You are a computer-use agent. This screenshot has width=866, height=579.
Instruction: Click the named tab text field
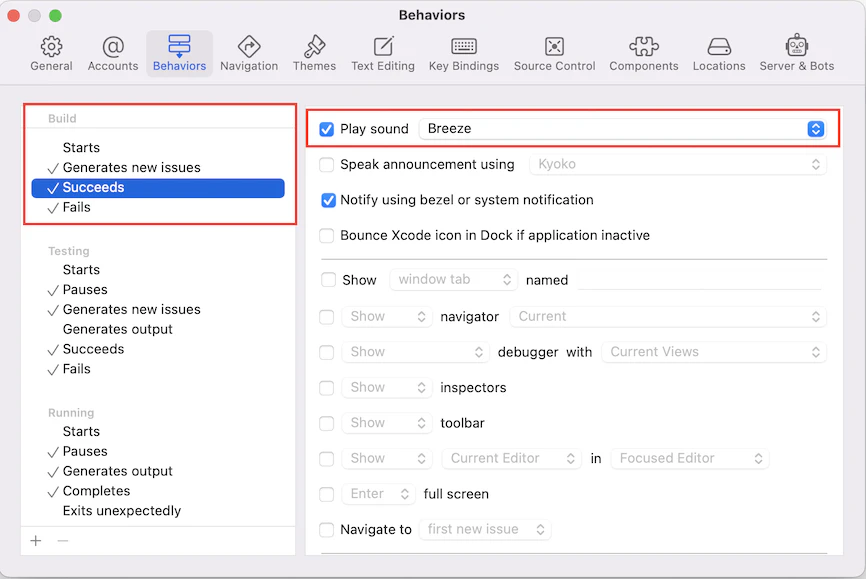[x=700, y=280]
